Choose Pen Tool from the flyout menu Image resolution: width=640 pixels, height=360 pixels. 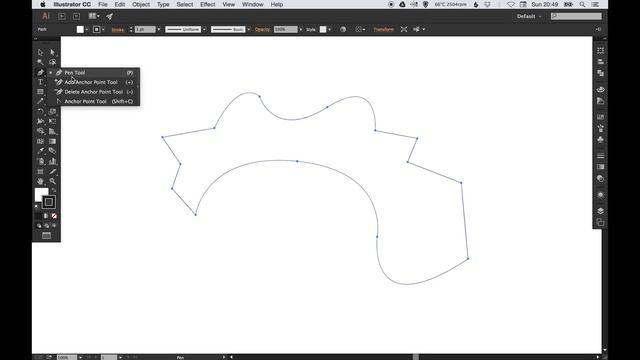[x=94, y=72]
